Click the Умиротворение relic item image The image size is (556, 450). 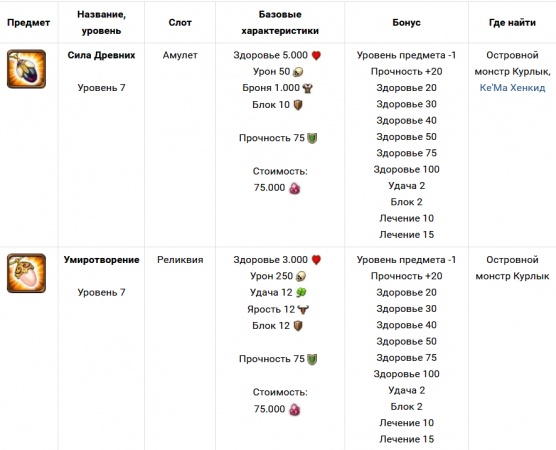click(x=27, y=273)
